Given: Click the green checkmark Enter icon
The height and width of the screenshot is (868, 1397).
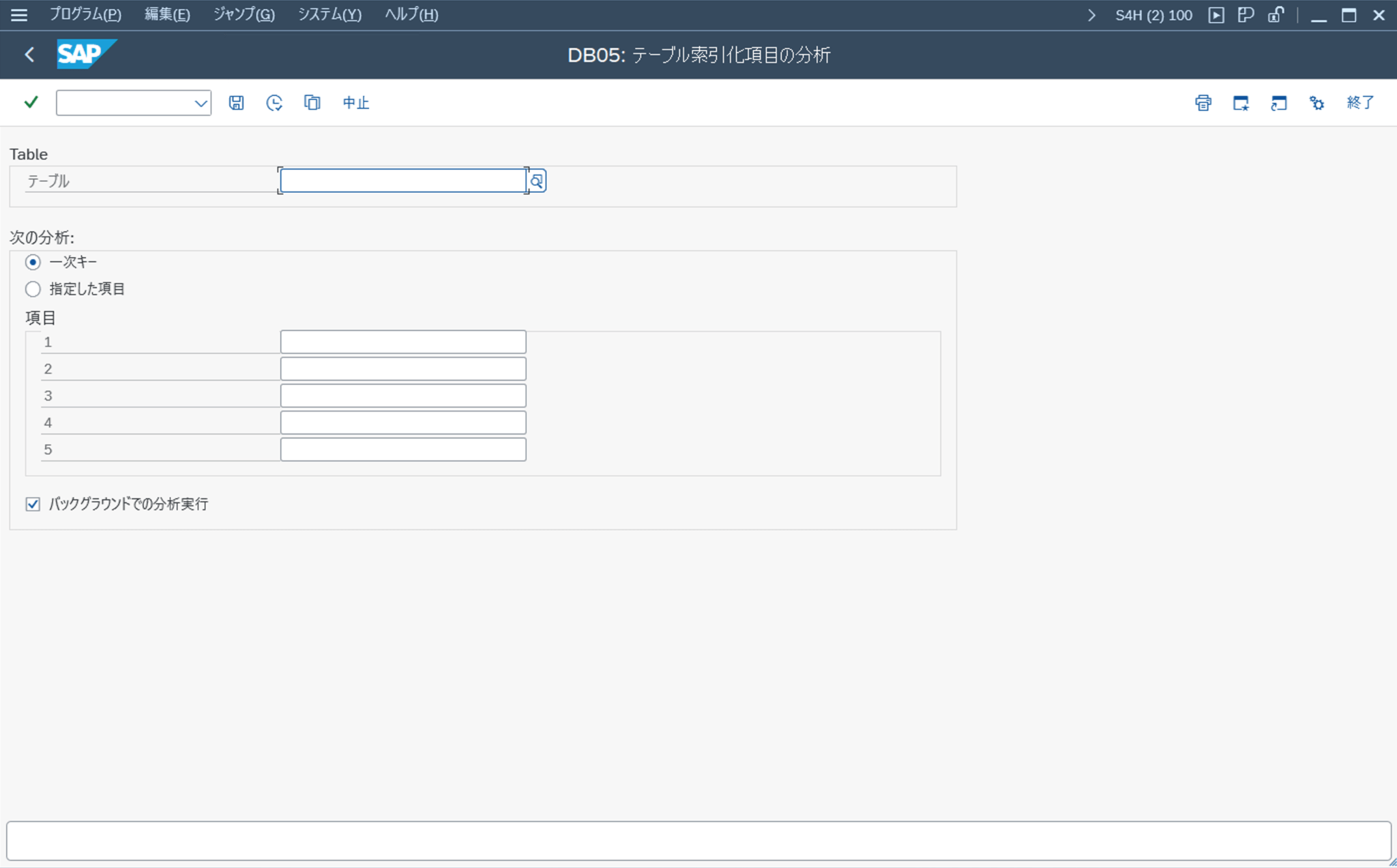Looking at the screenshot, I should tap(30, 102).
